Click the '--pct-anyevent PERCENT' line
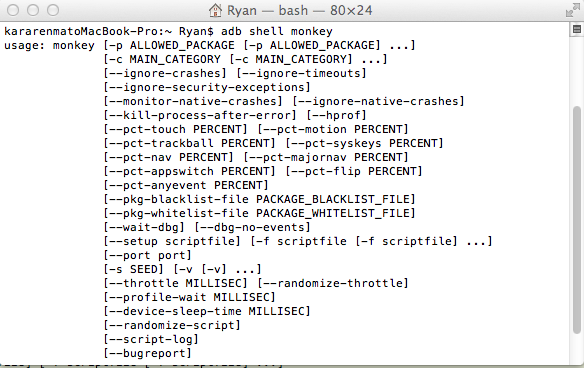Screen dimensions: 584x368 [x=186, y=185]
